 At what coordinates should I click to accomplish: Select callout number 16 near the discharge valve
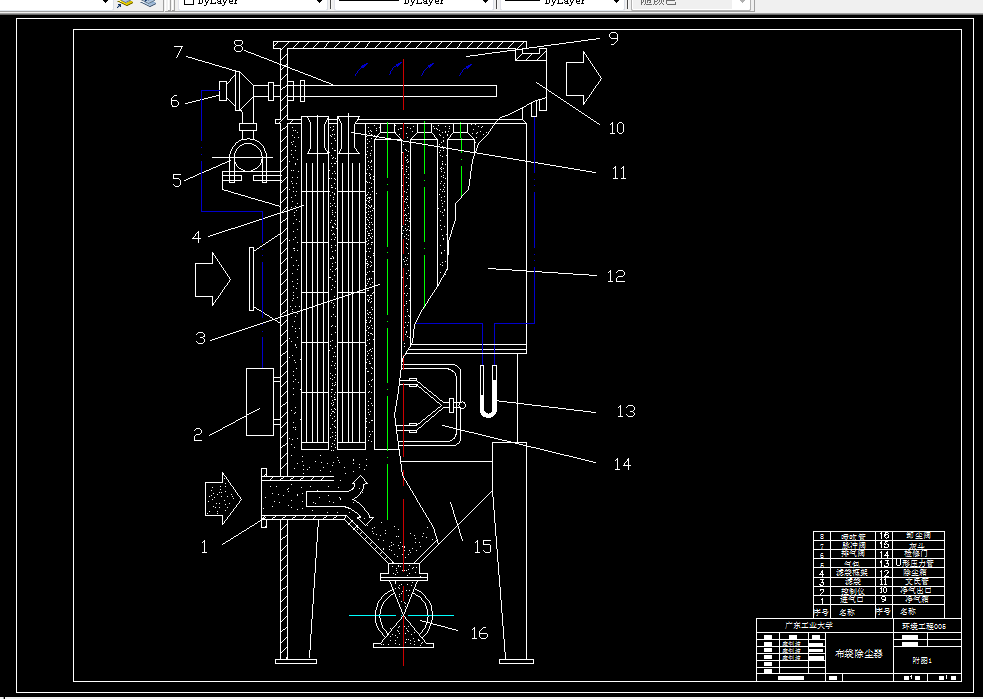tap(480, 633)
